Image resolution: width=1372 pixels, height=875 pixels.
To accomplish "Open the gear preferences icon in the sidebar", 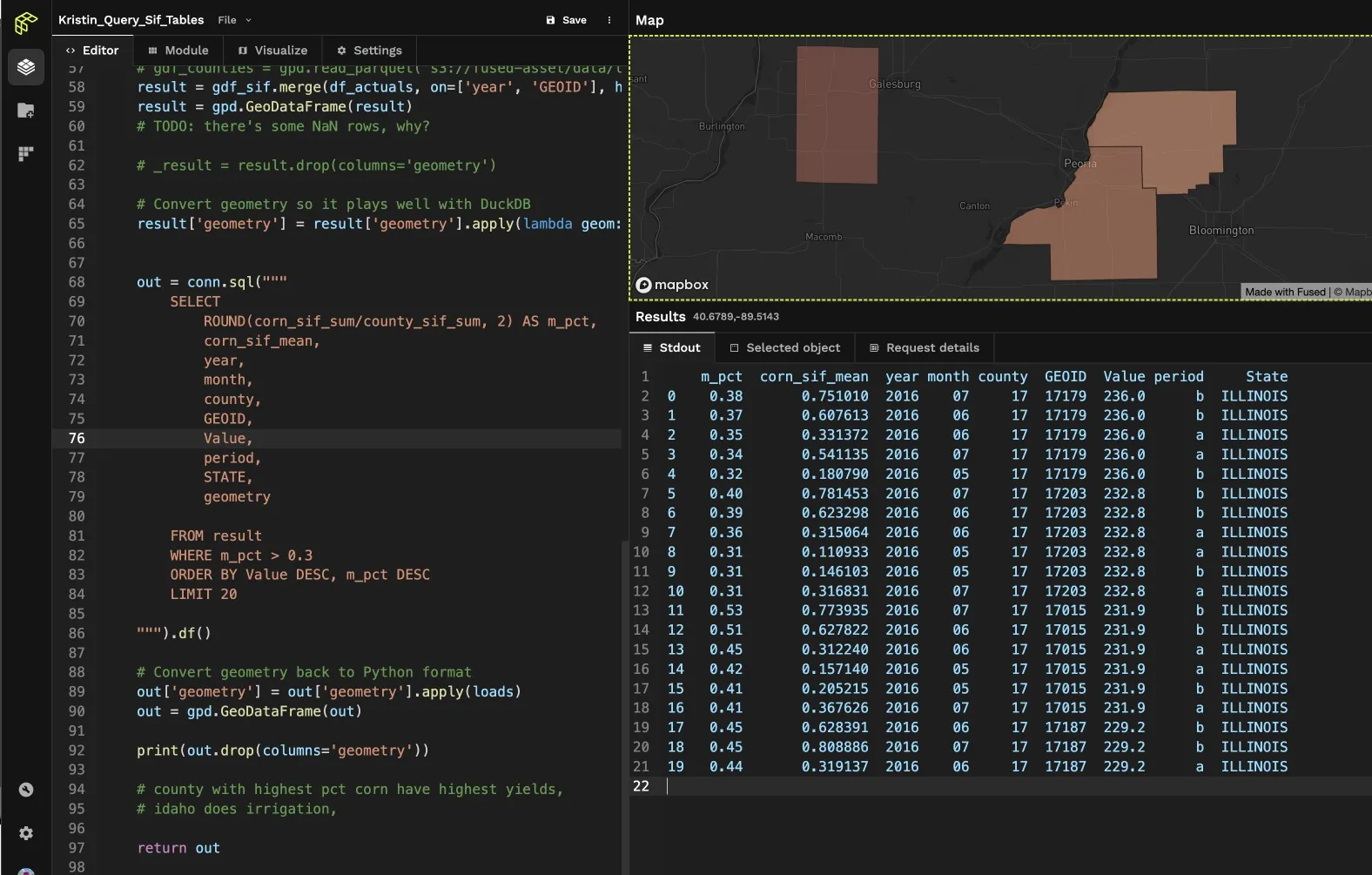I will pyautogui.click(x=26, y=833).
